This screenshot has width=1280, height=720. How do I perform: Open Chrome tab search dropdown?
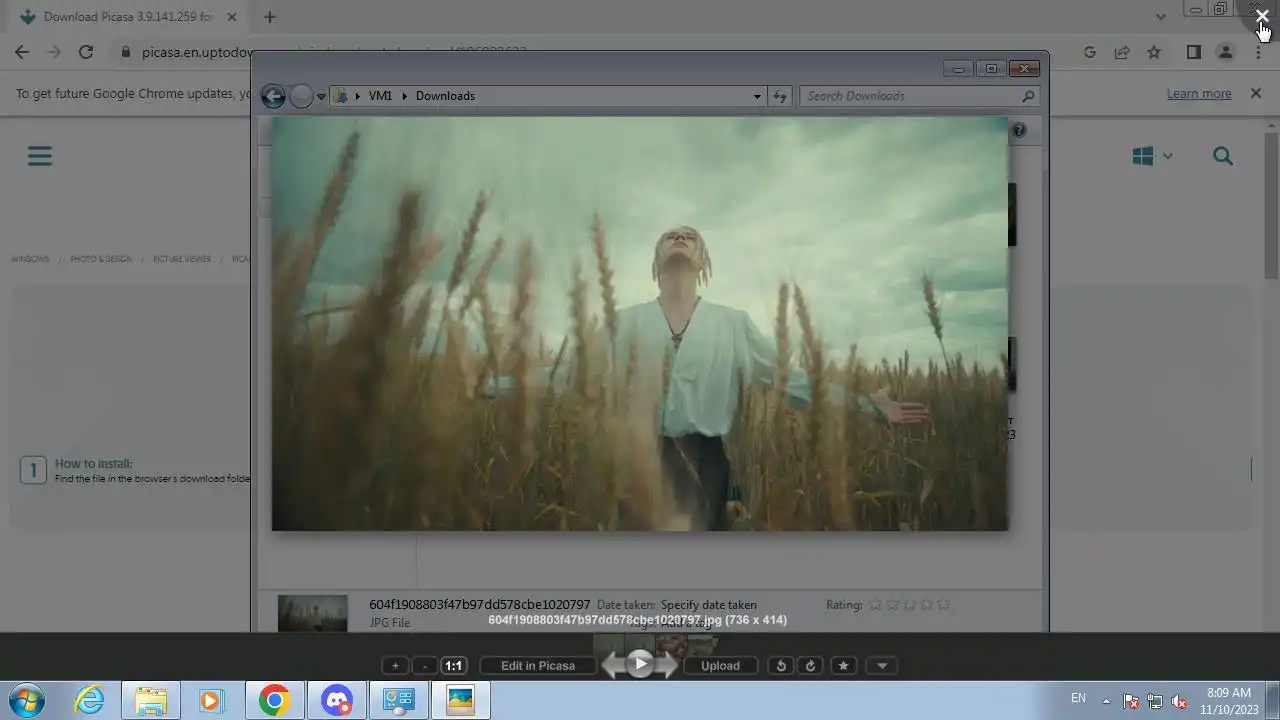point(1160,17)
